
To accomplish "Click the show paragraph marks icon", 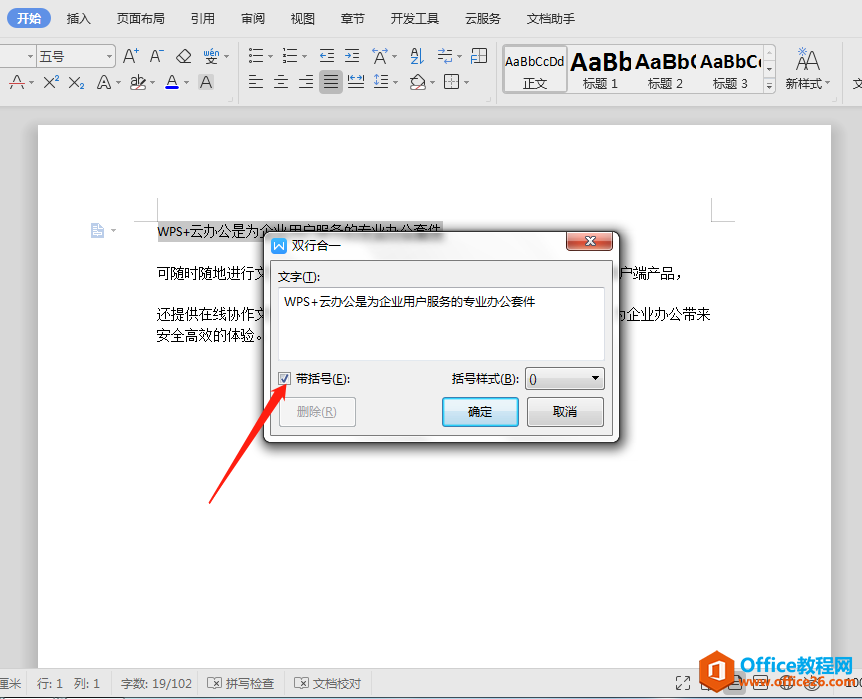I will [x=445, y=56].
